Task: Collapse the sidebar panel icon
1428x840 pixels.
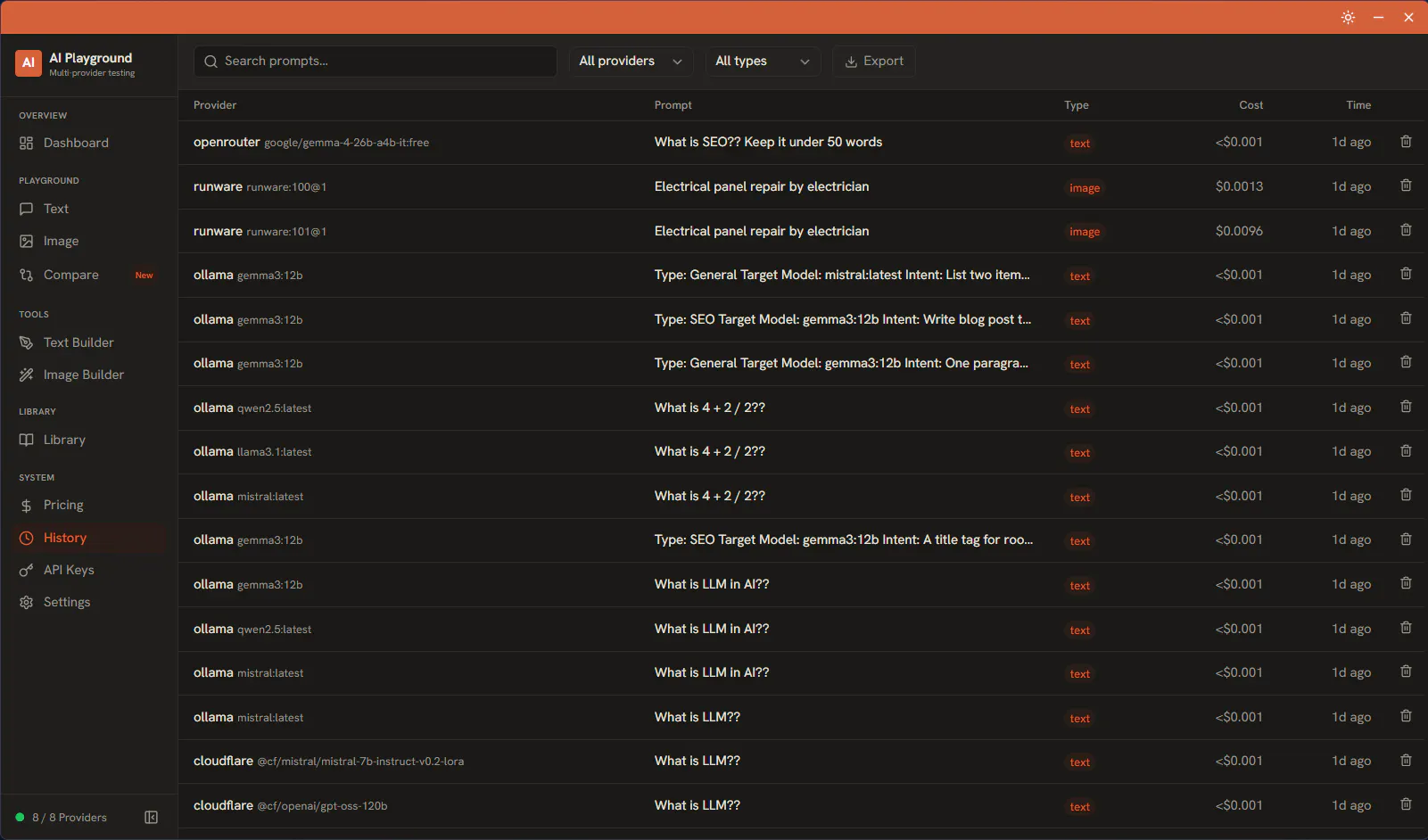Action: pos(152,818)
